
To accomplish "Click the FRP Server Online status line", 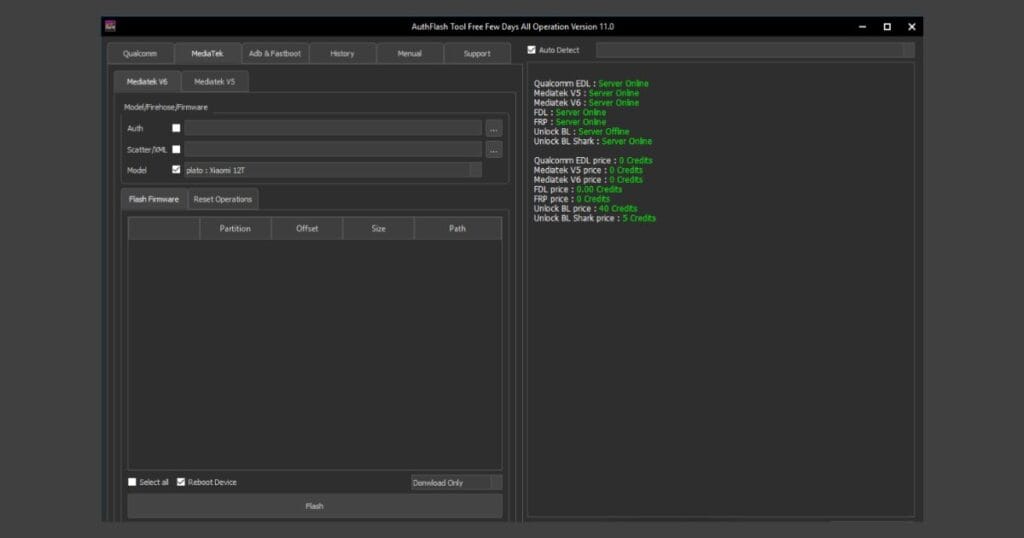I will tap(569, 122).
